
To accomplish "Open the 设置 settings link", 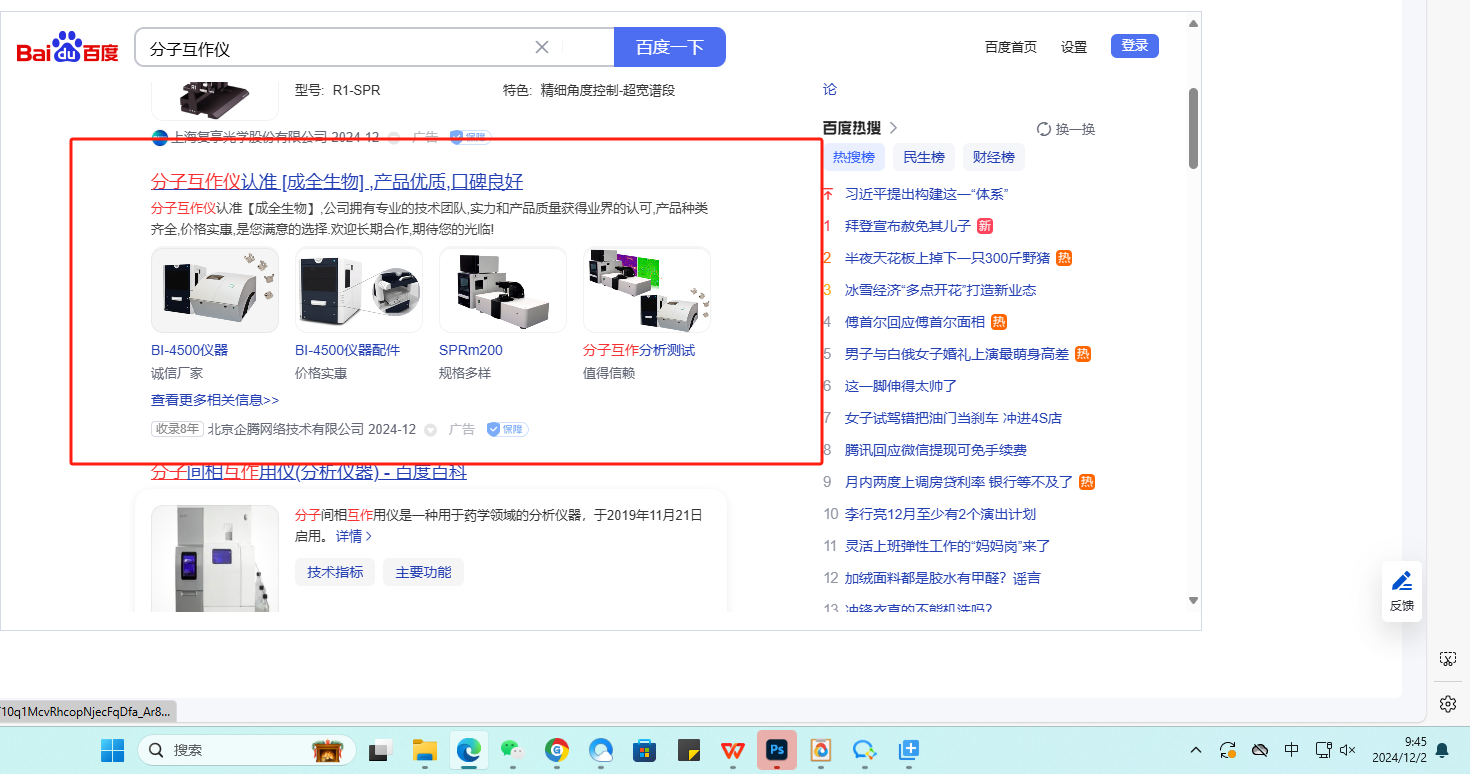I will tap(1074, 47).
